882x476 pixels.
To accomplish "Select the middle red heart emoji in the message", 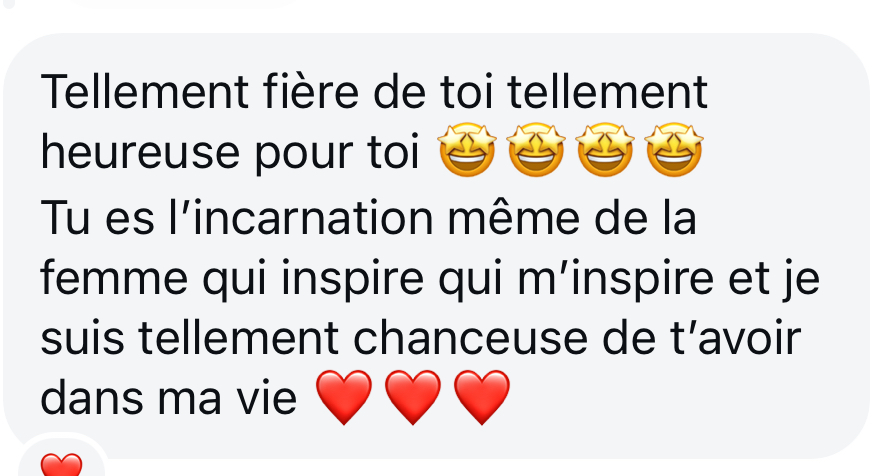I will [413, 397].
